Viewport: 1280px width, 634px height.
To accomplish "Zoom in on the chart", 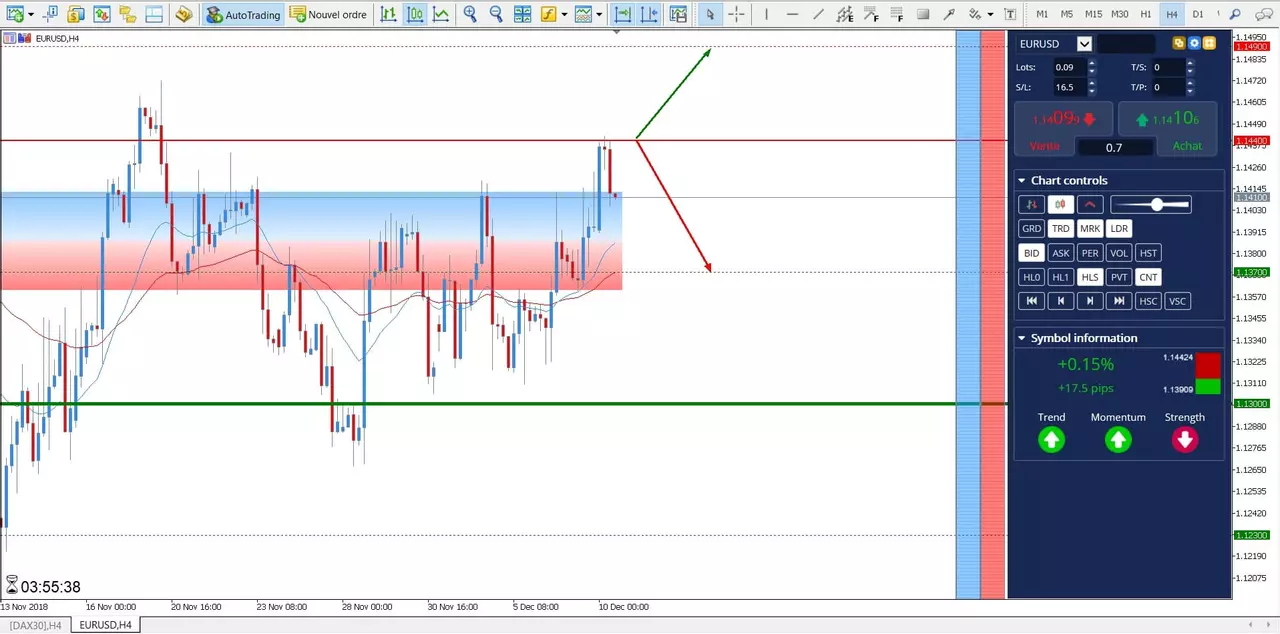I will point(470,14).
